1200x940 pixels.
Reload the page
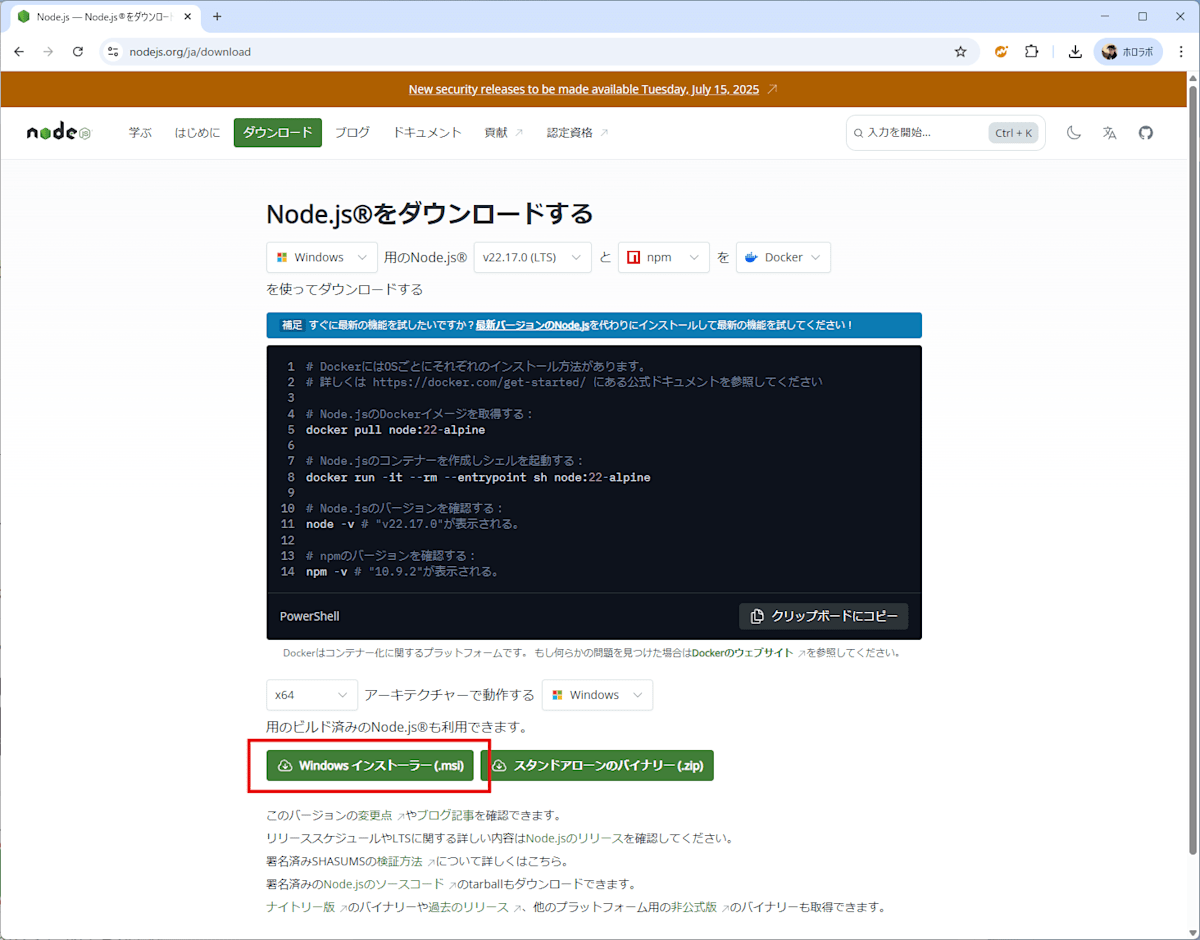(78, 52)
